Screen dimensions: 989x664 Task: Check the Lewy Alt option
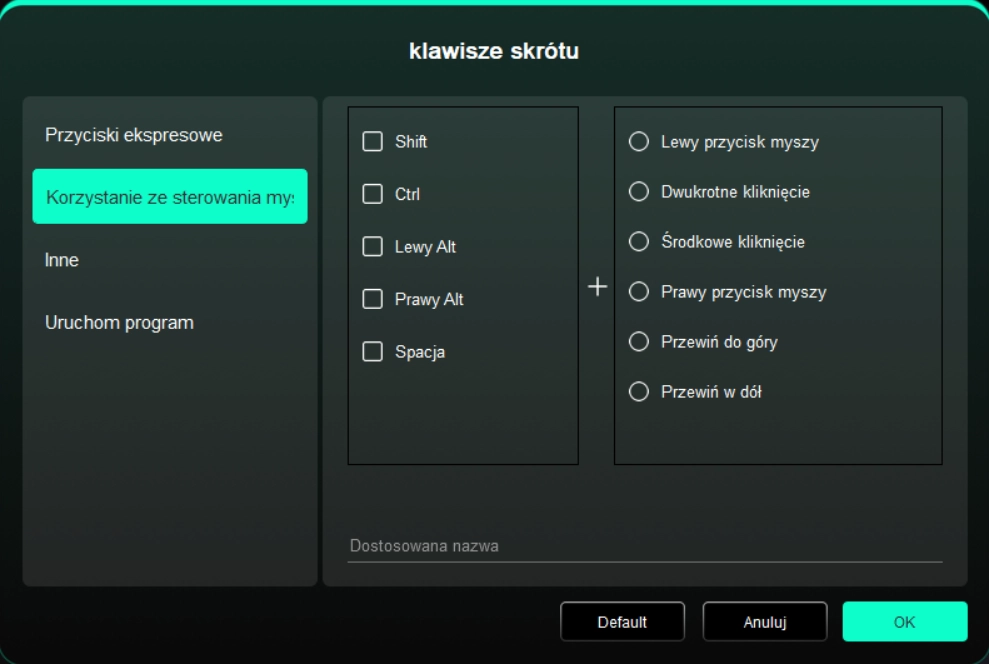(x=373, y=247)
